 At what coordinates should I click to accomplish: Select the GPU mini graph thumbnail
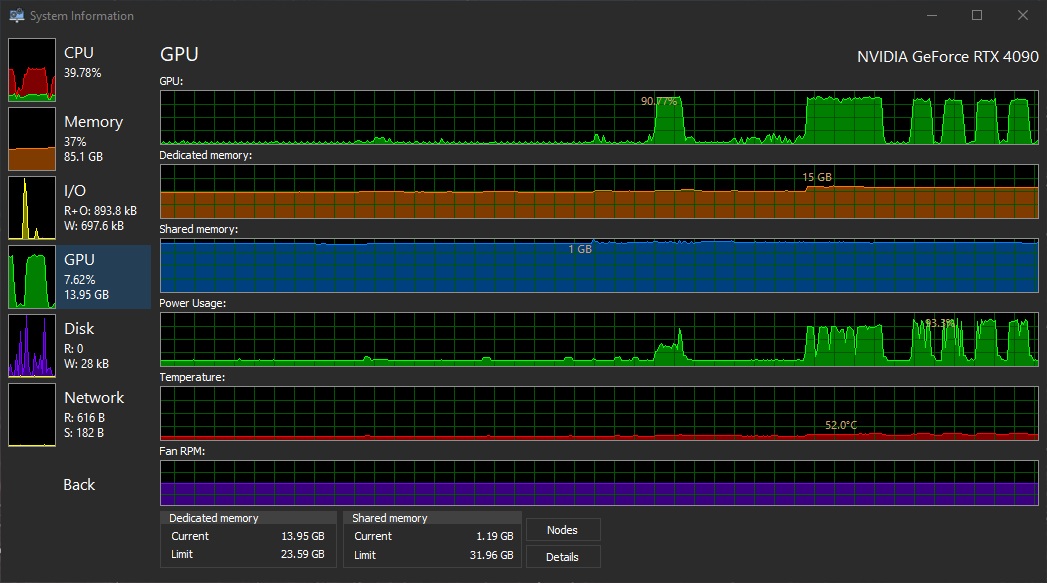(x=32, y=276)
